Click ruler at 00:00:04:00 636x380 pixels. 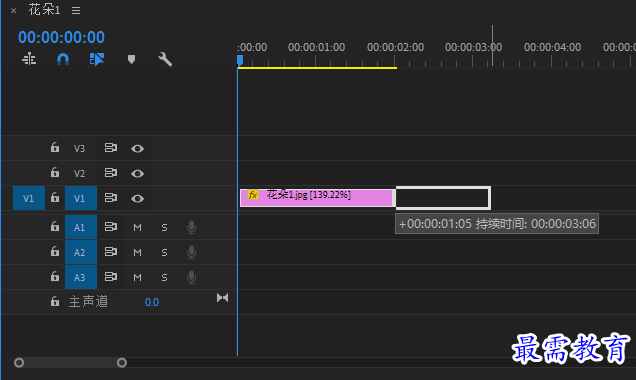pos(552,47)
